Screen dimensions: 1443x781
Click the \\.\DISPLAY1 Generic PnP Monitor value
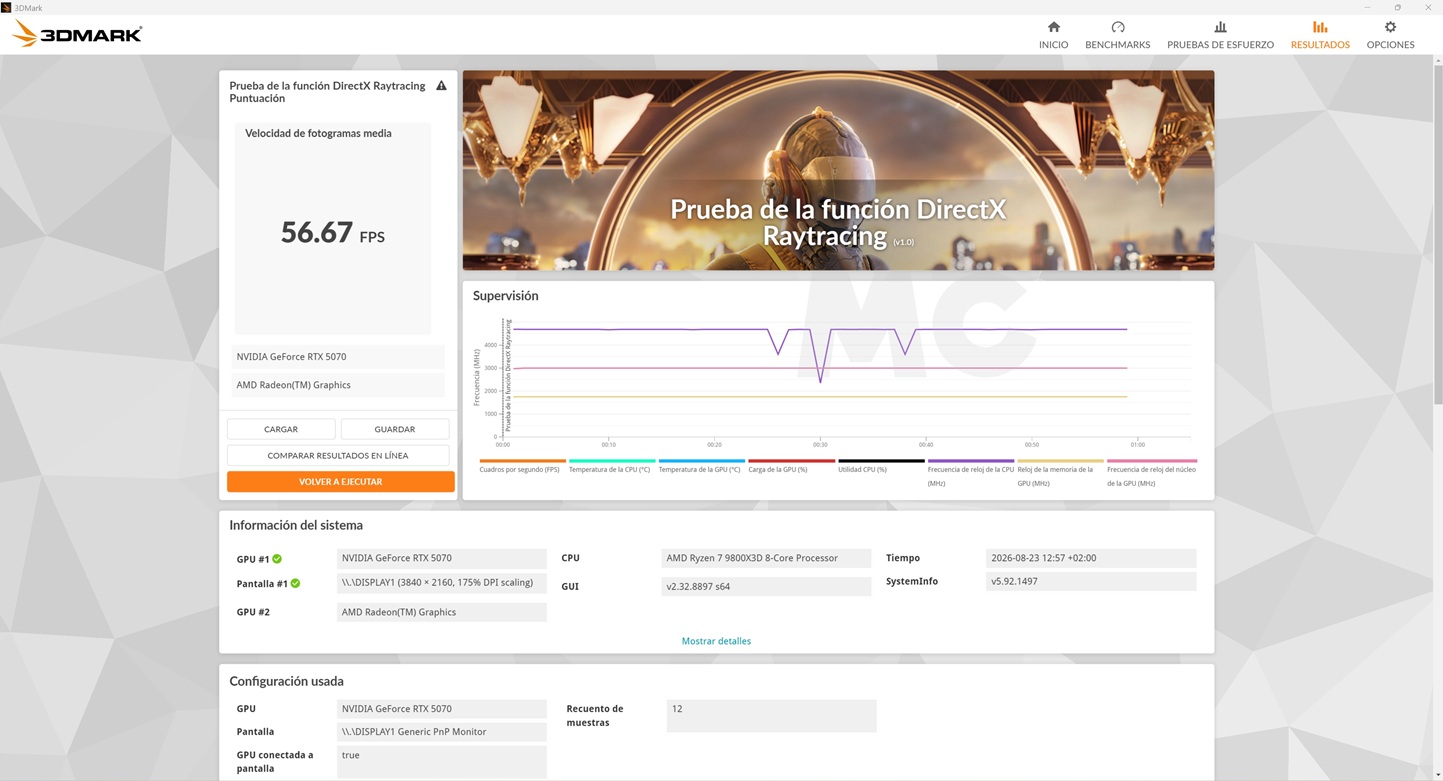(442, 732)
